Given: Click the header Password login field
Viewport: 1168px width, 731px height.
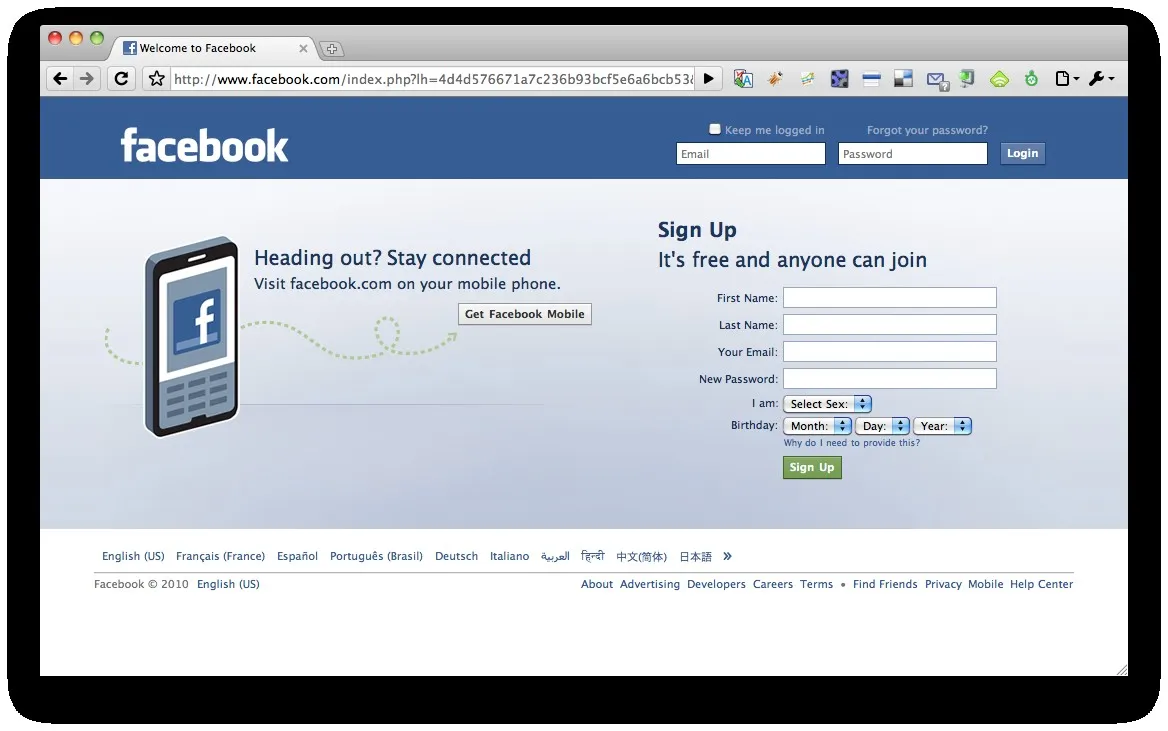Looking at the screenshot, I should (912, 154).
